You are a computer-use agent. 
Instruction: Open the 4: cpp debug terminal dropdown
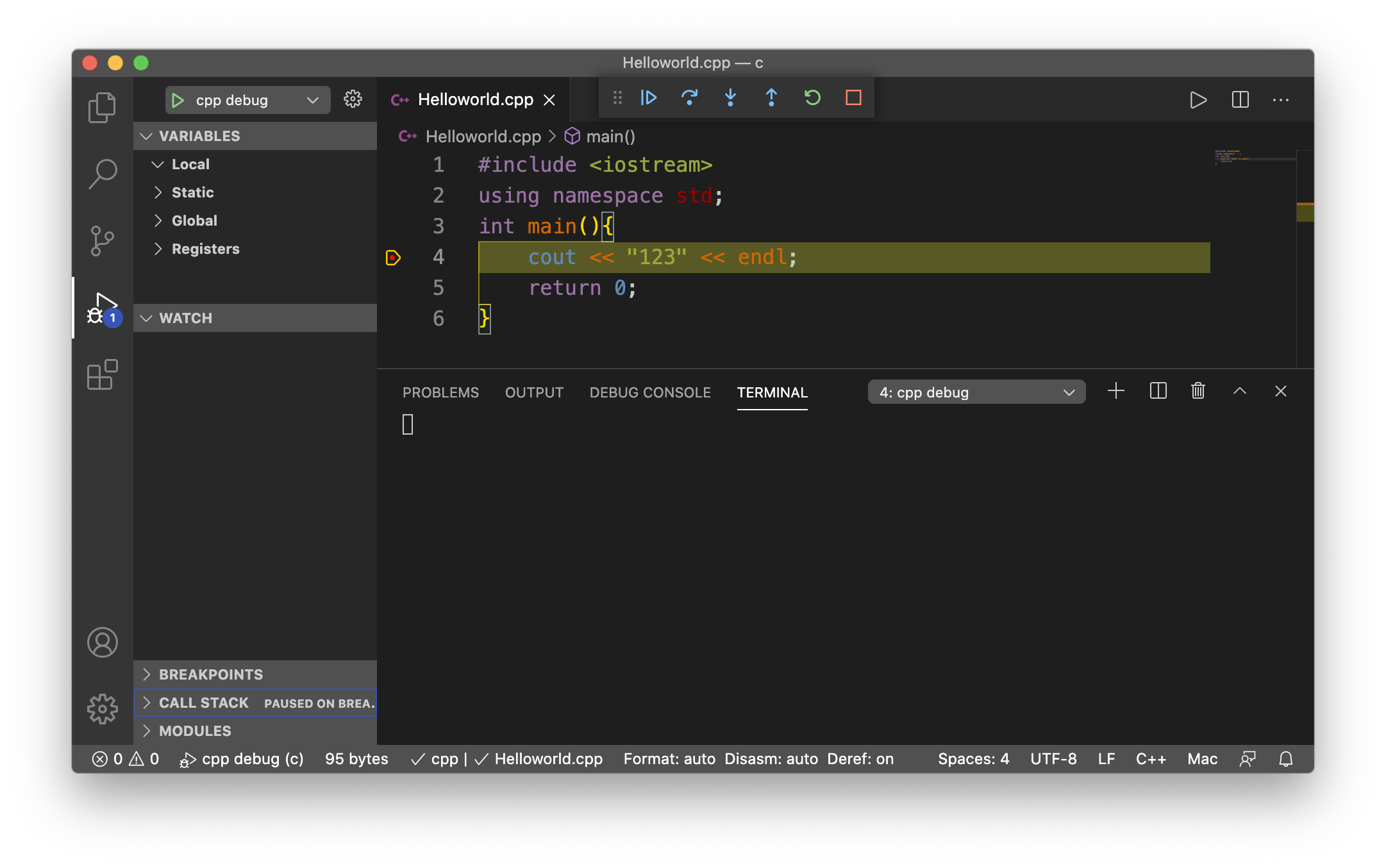pyautogui.click(x=976, y=392)
